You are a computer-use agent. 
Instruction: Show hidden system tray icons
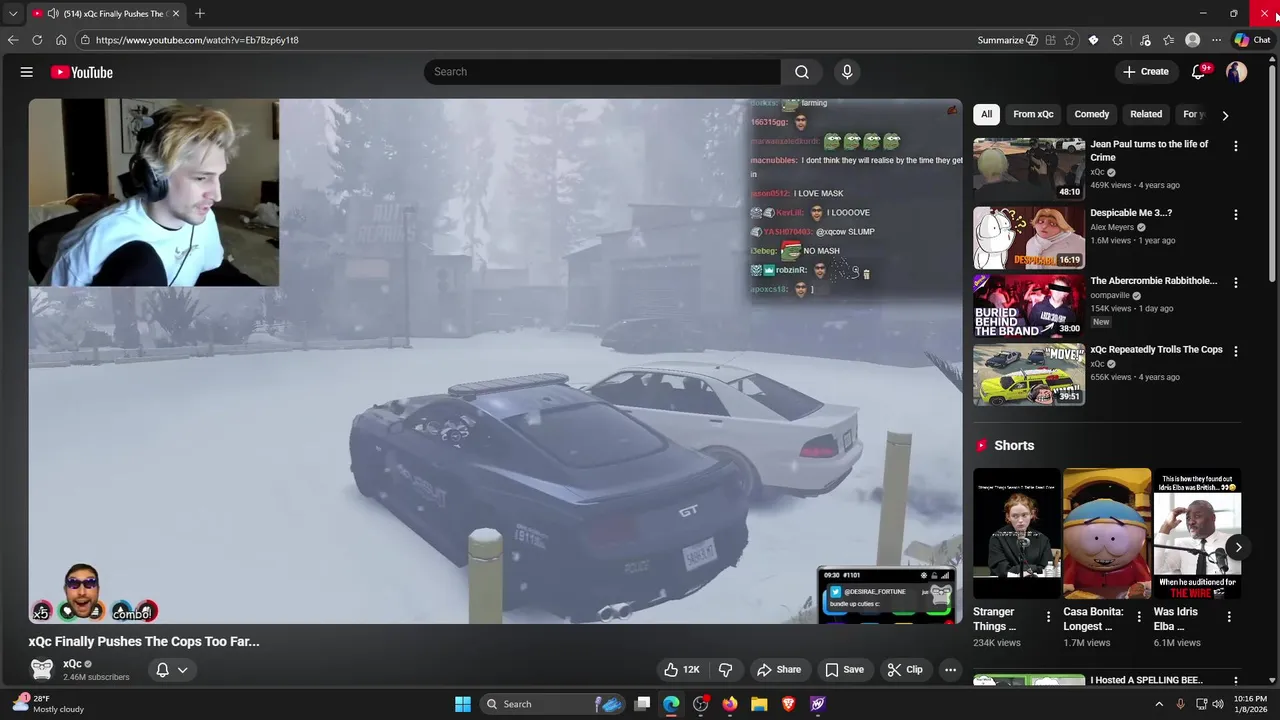1159,704
